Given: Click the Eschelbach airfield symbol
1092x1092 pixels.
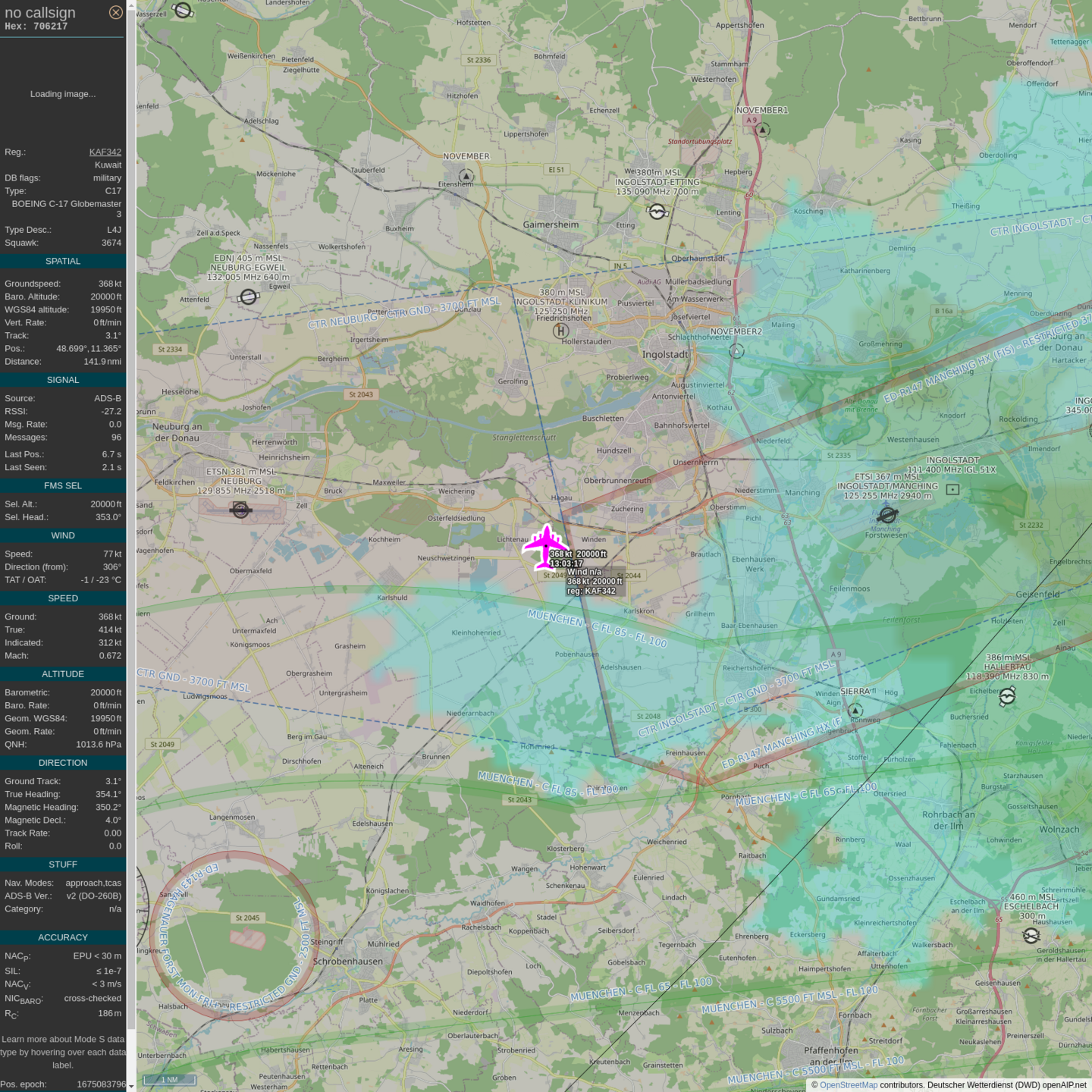Looking at the screenshot, I should click(x=1031, y=936).
